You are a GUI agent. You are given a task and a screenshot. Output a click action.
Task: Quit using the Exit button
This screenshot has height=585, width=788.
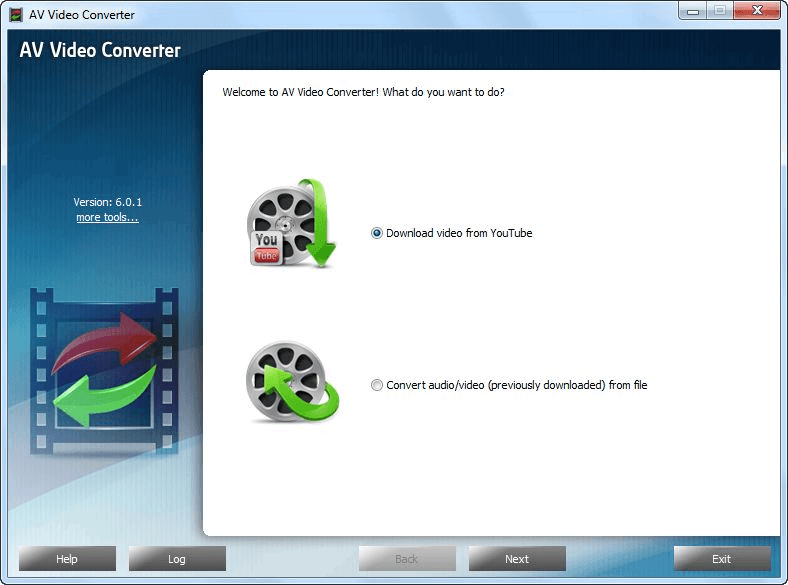(722, 559)
